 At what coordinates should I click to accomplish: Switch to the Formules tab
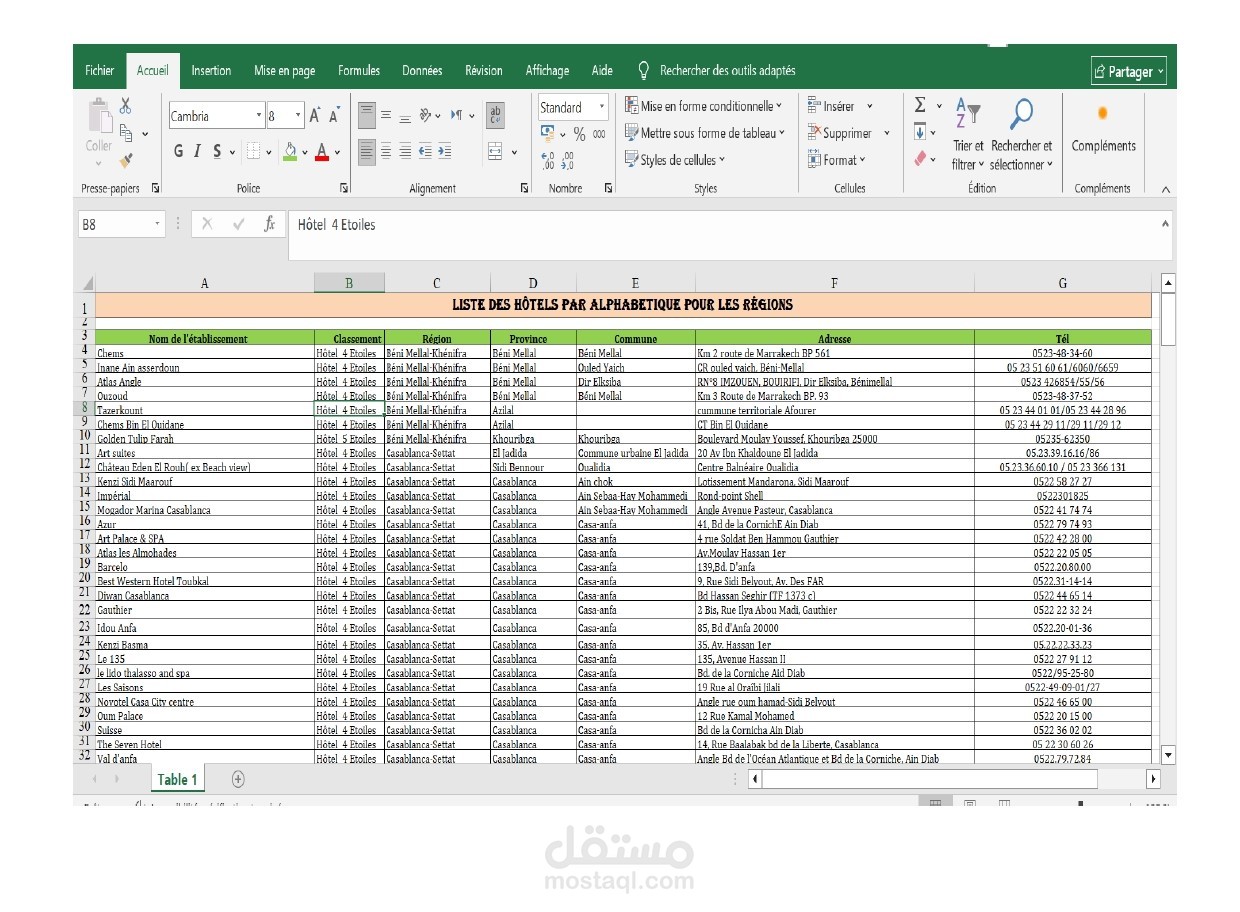tap(359, 71)
